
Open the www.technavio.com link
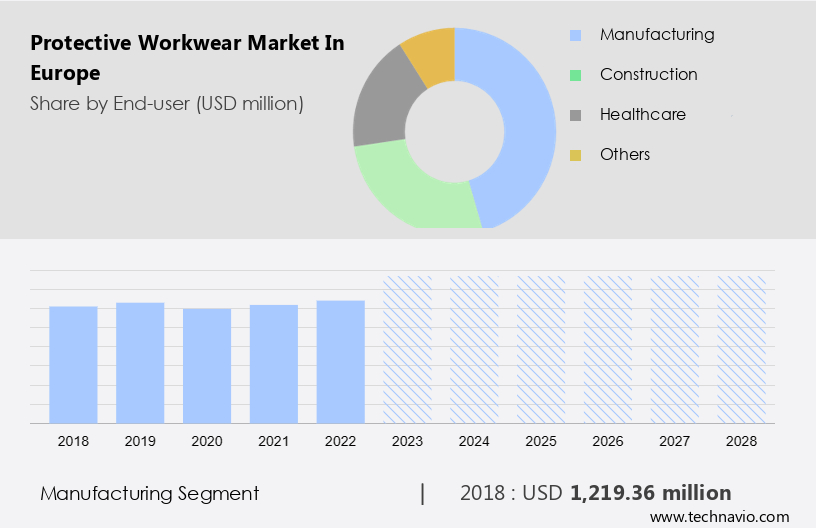click(x=719, y=517)
